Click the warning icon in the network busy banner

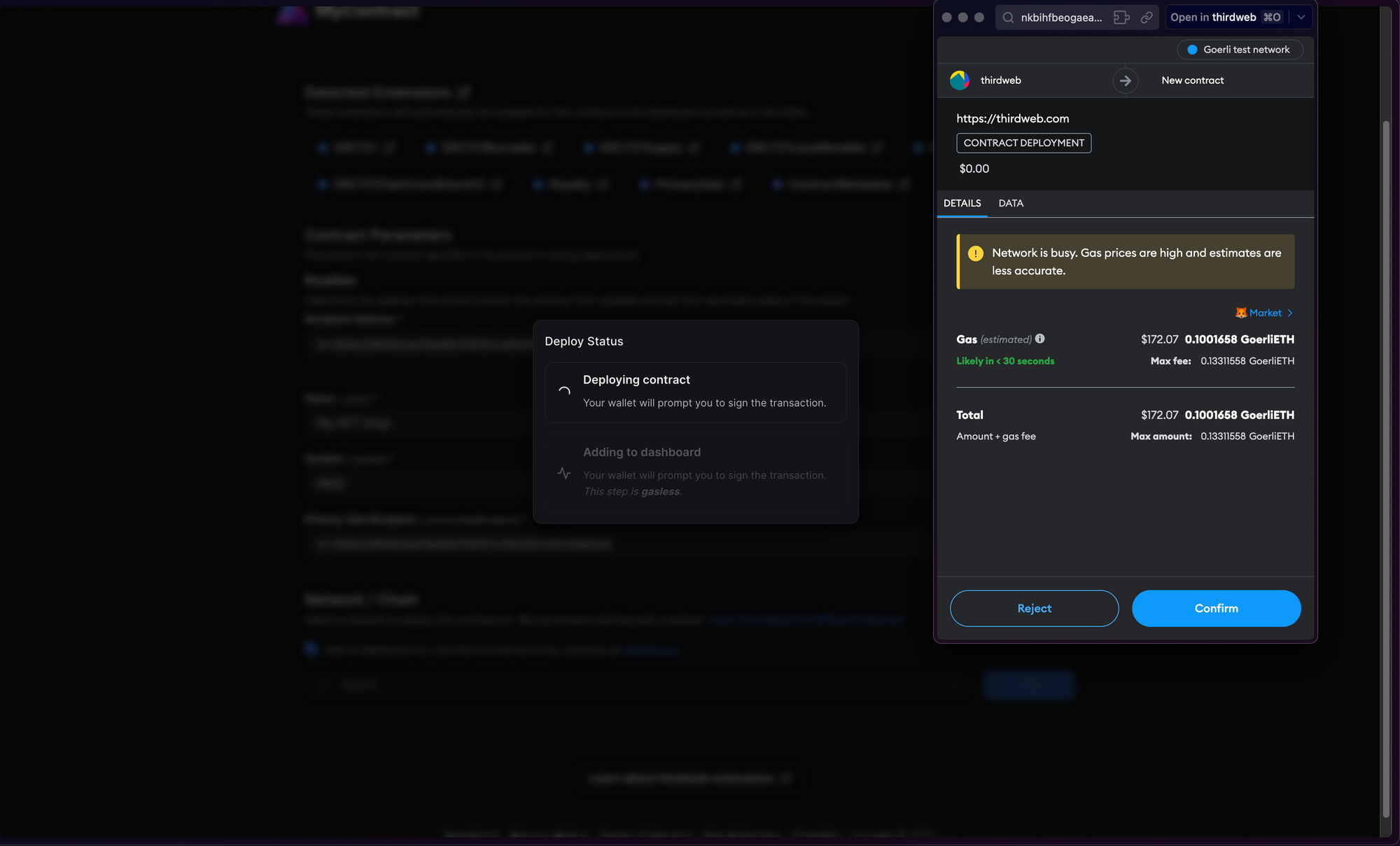point(976,253)
